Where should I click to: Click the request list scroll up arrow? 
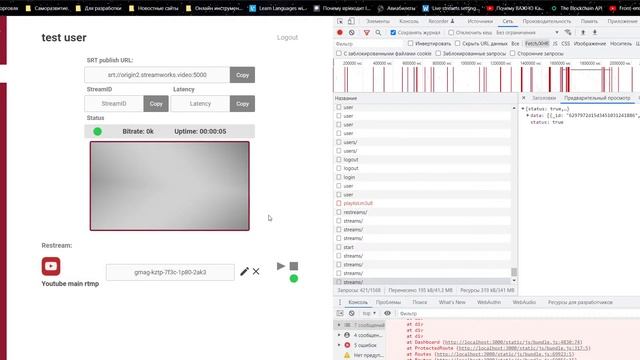(x=514, y=108)
